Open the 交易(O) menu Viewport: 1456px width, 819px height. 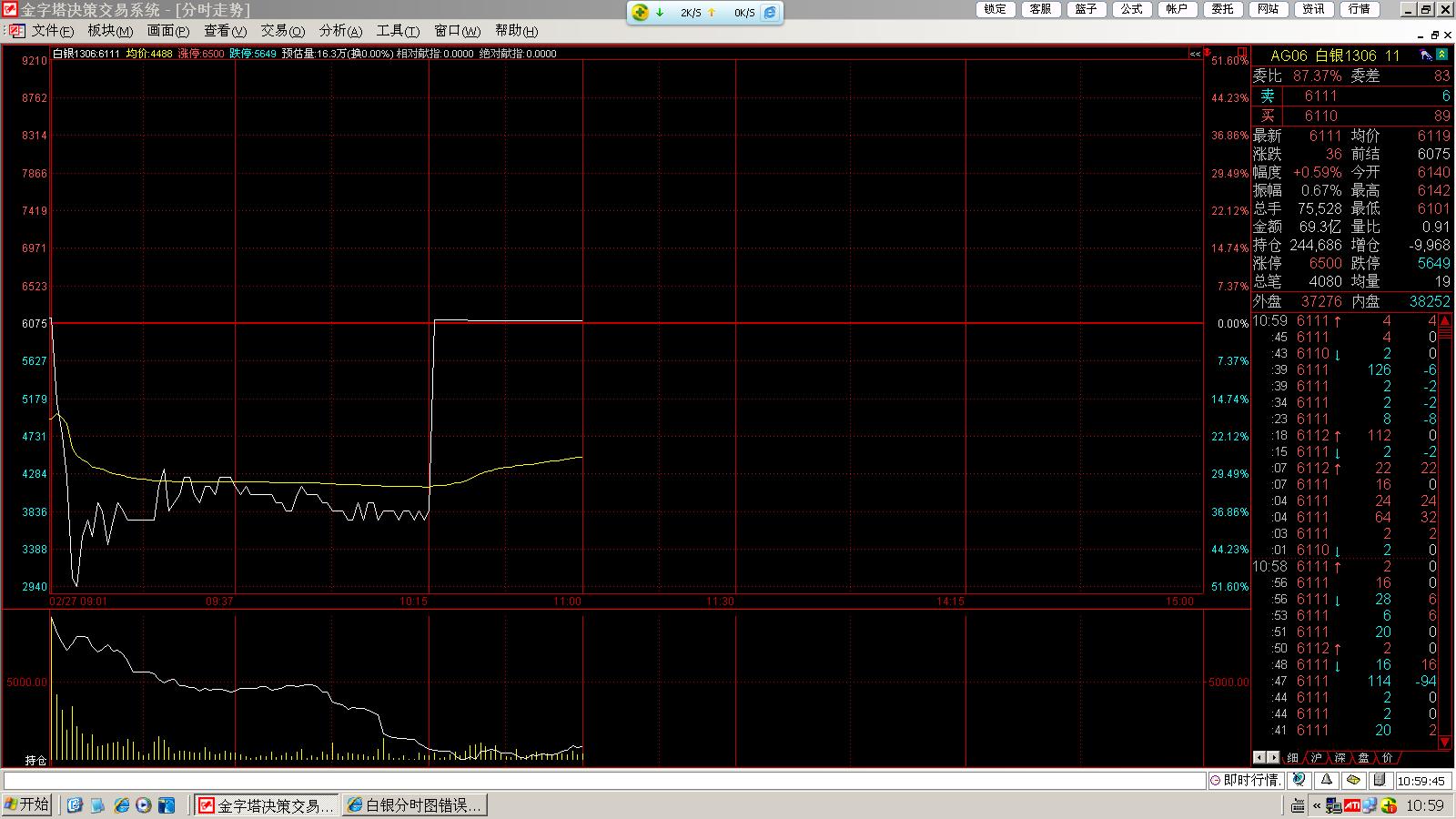[x=282, y=31]
